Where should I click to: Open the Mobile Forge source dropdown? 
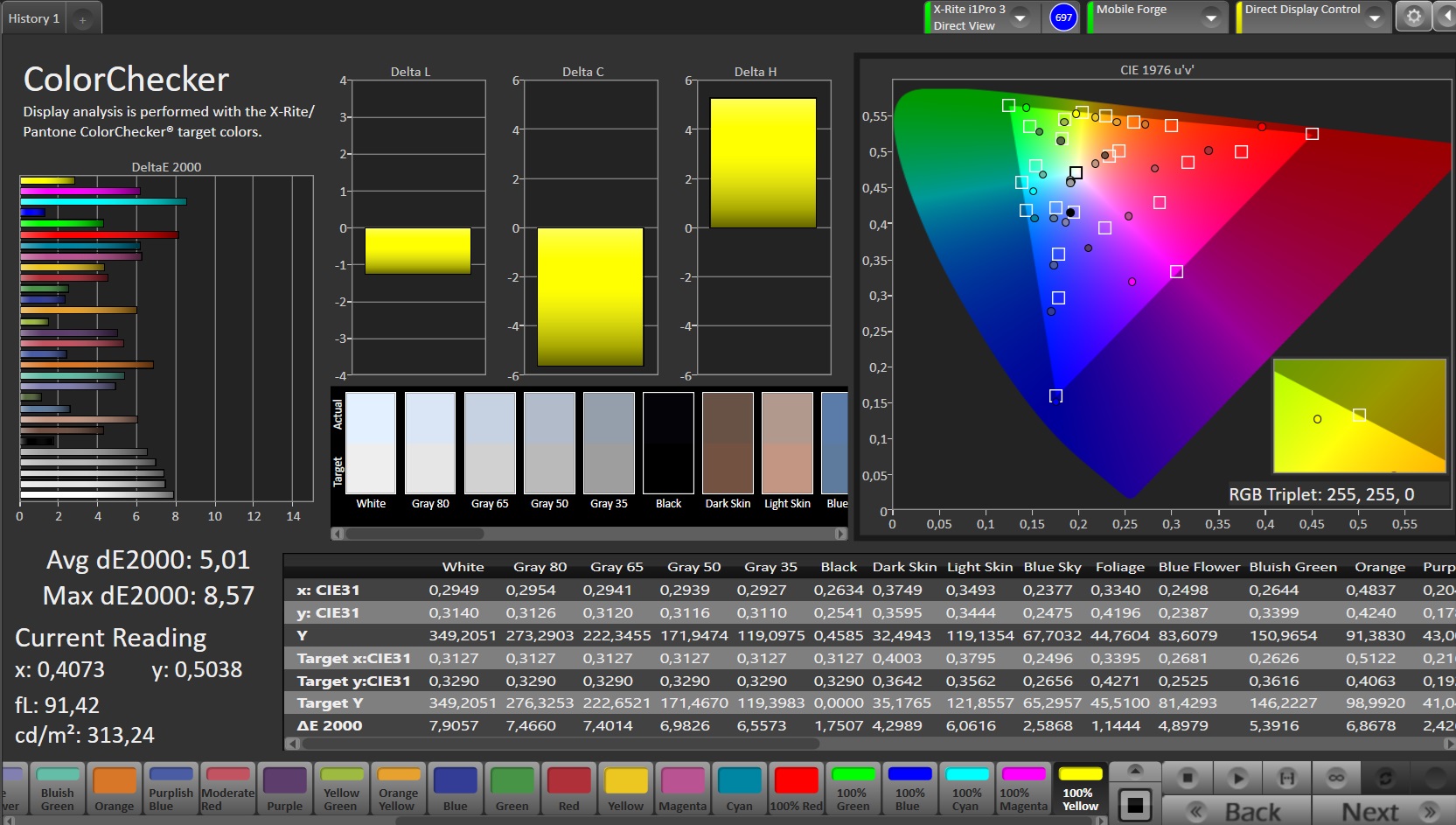(1211, 17)
